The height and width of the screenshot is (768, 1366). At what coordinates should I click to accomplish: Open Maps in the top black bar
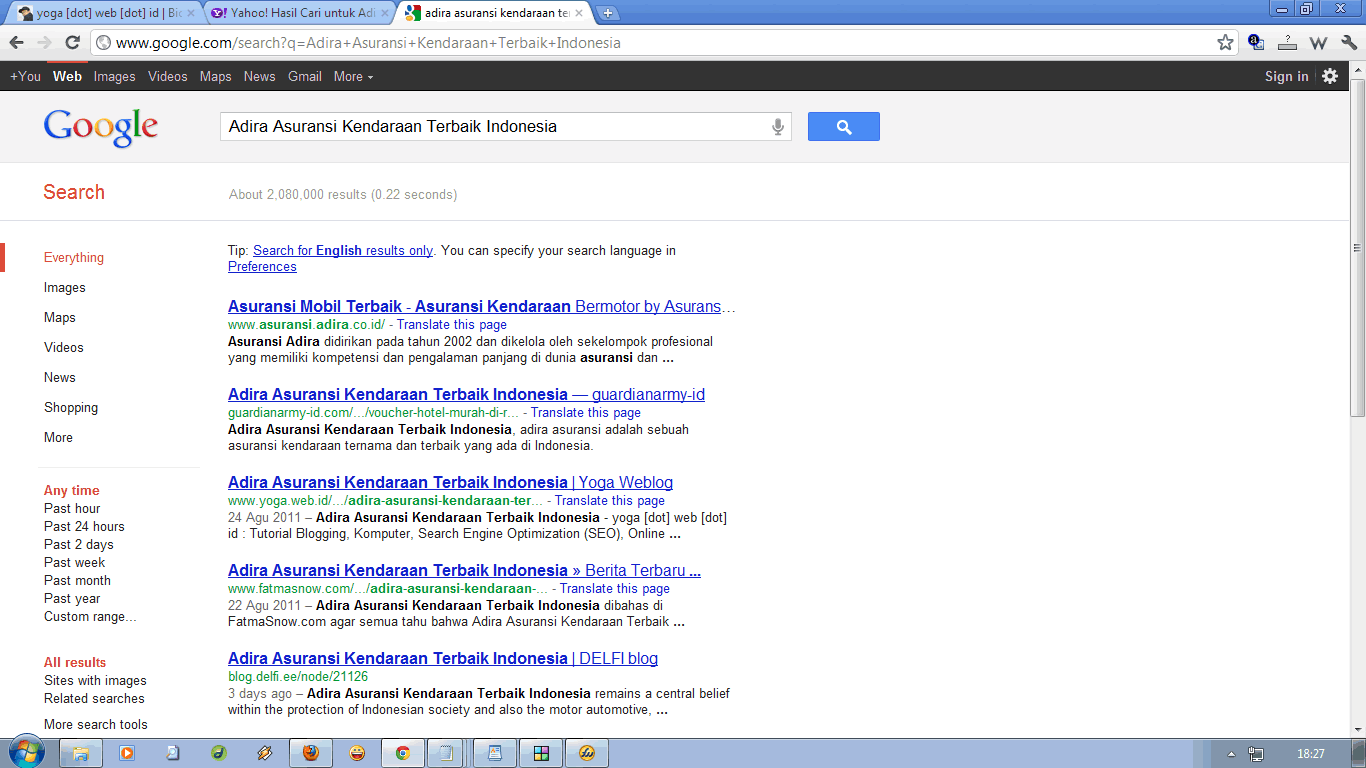(x=215, y=76)
